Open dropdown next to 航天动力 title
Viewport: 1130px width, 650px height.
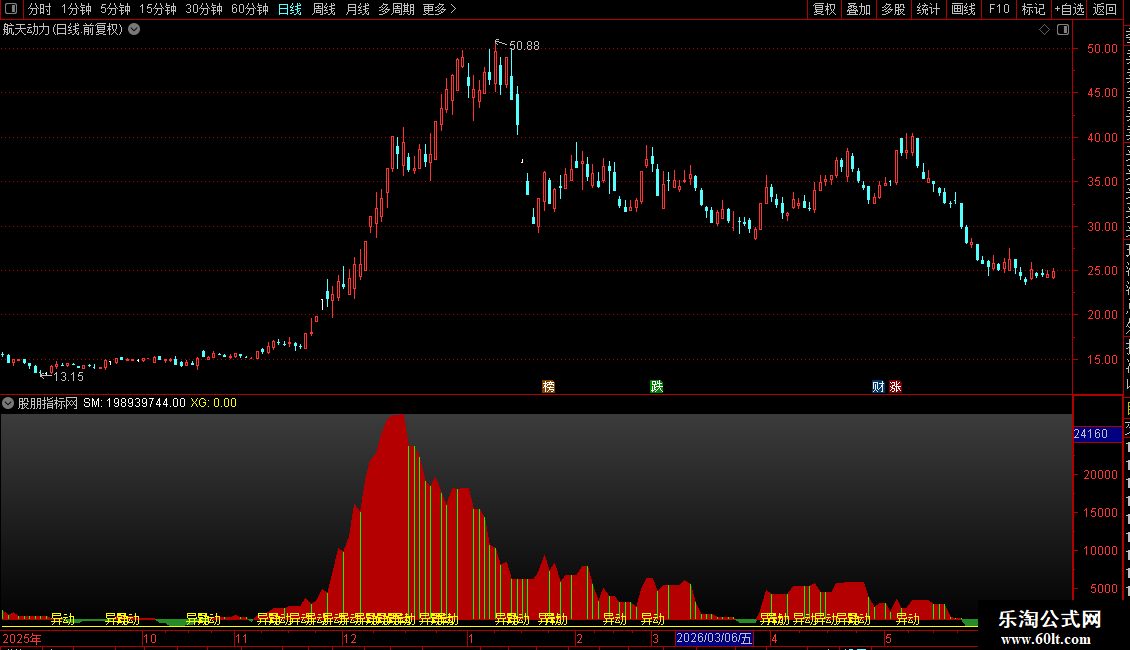point(134,30)
